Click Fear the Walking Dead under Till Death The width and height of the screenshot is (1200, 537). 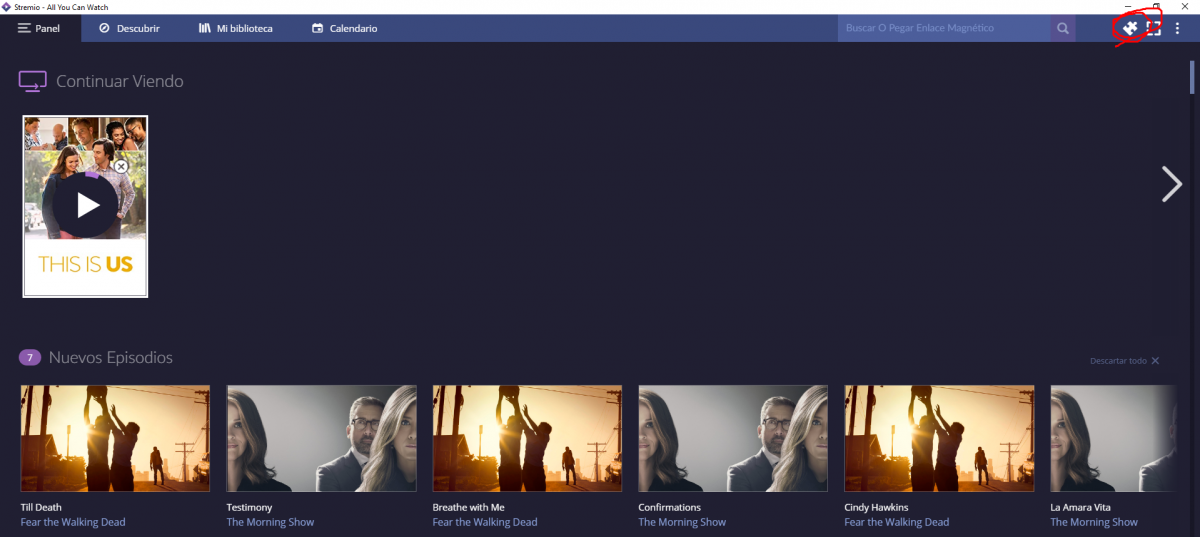point(73,522)
